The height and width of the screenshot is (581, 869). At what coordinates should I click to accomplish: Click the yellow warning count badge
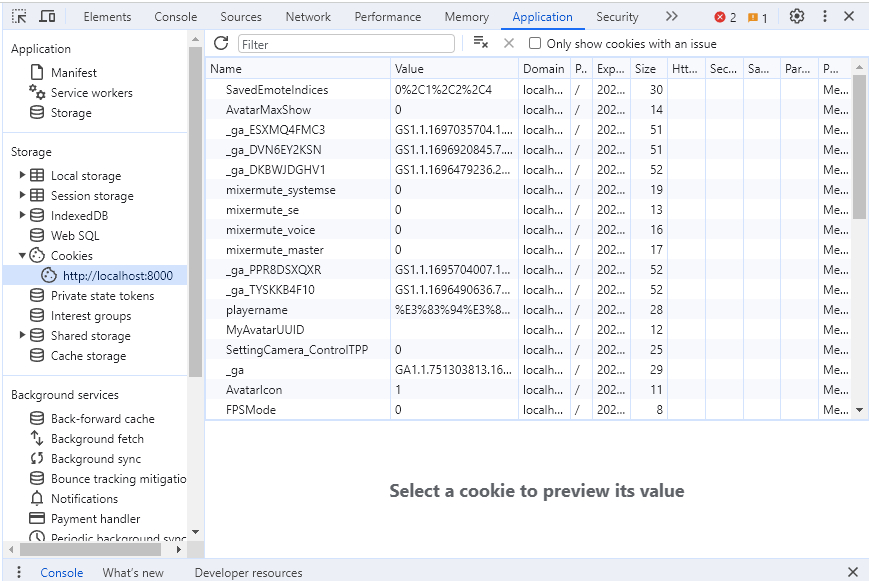pyautogui.click(x=757, y=17)
